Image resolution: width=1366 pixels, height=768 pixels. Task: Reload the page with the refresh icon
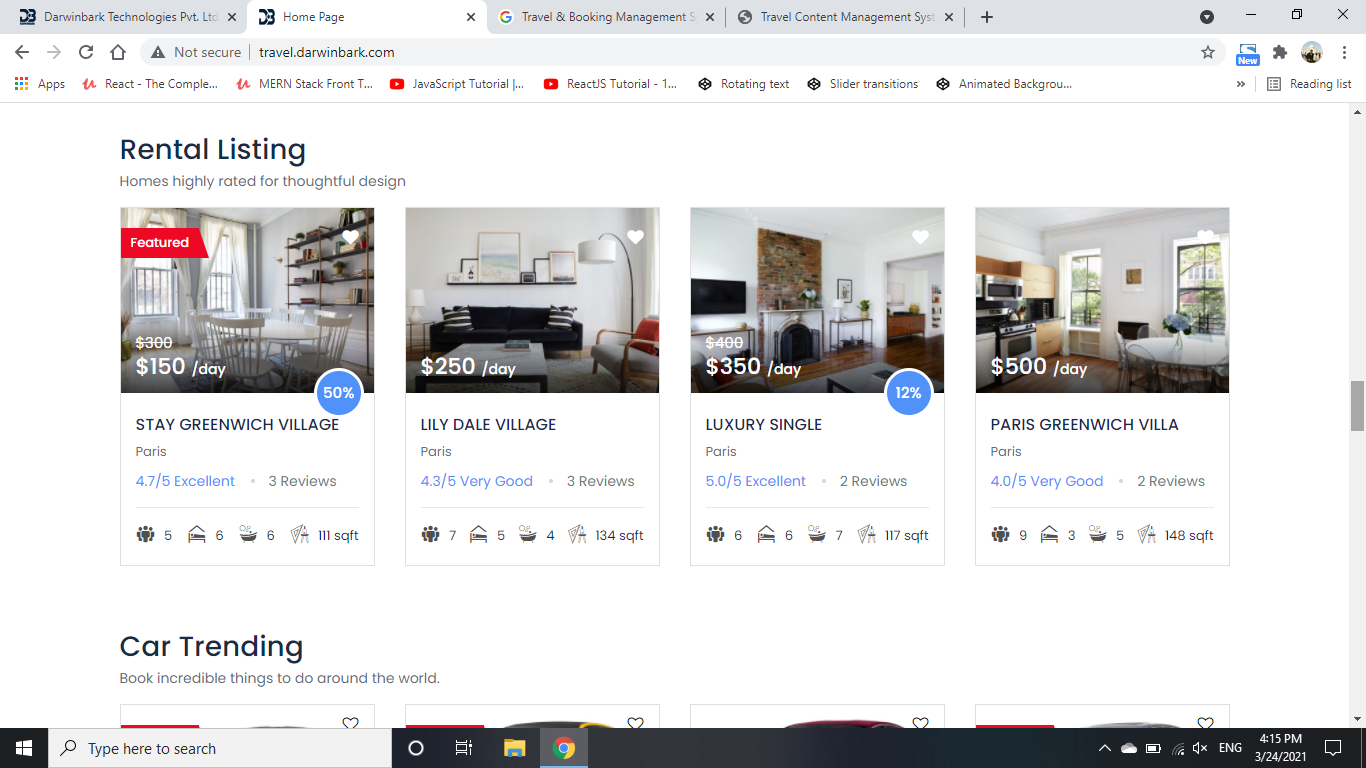86,52
